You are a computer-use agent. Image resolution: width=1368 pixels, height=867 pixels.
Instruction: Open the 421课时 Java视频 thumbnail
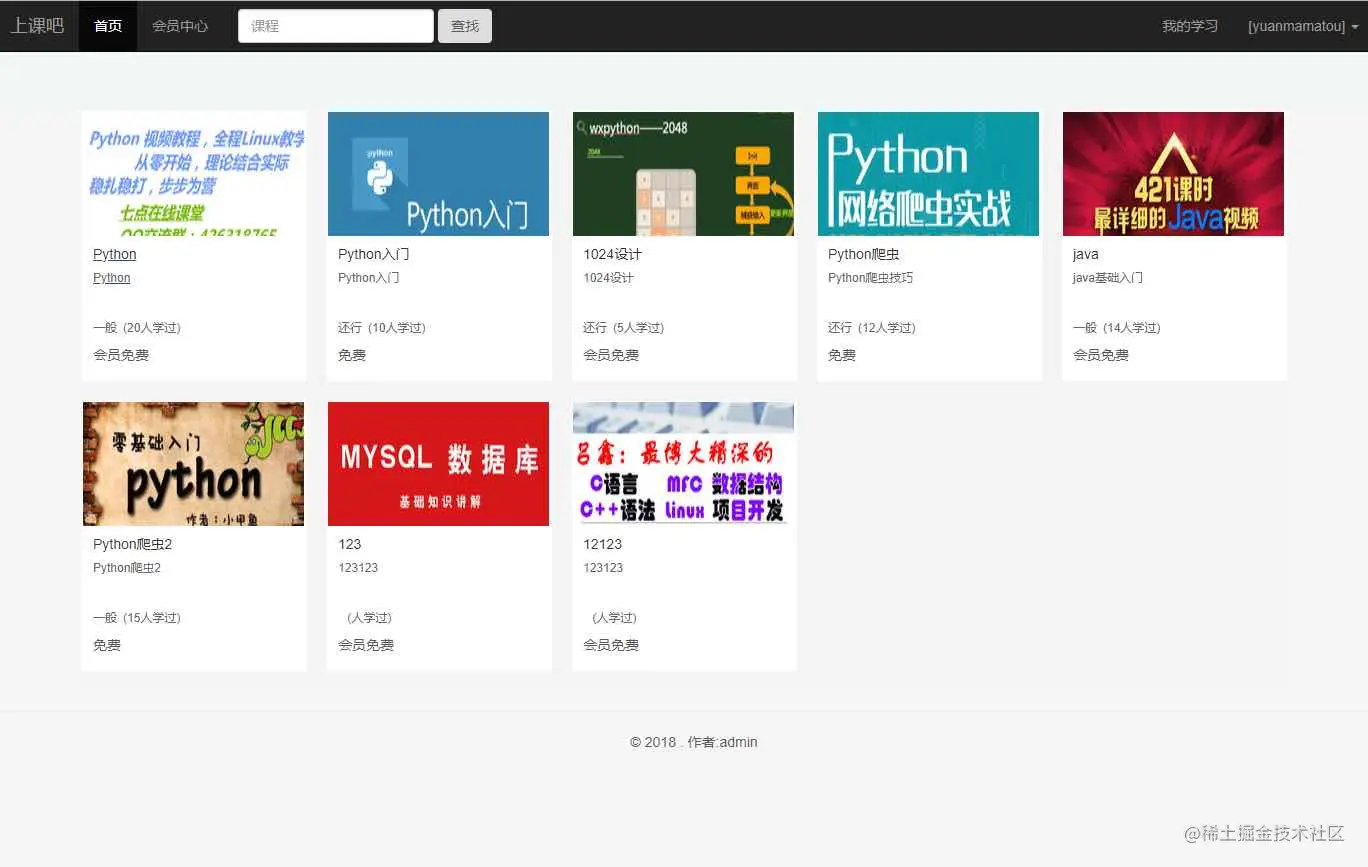[1173, 174]
